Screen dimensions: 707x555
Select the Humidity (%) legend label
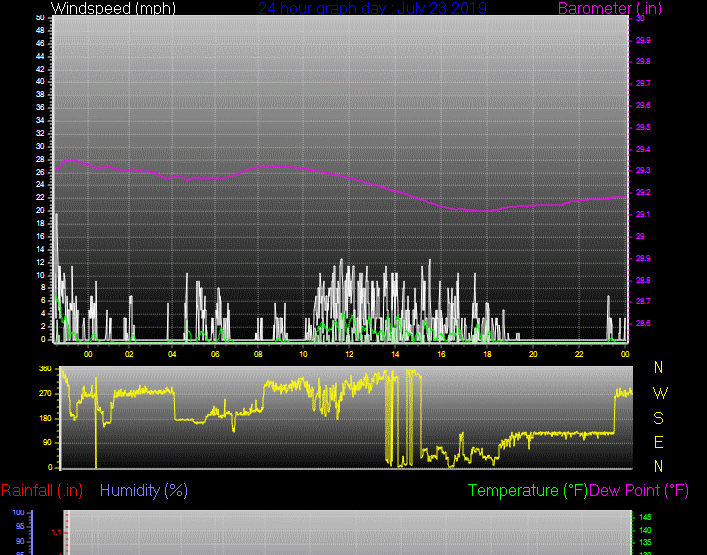click(x=144, y=491)
